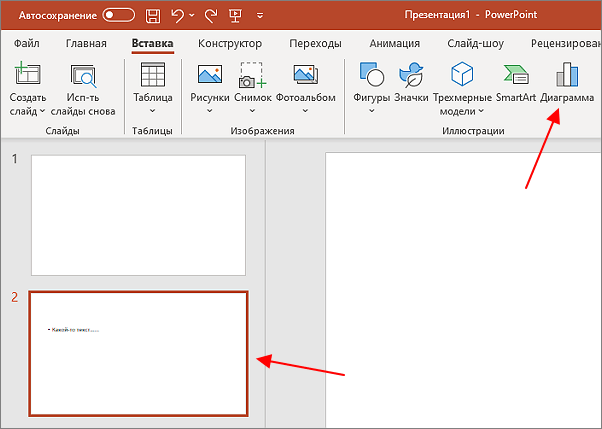Image resolution: width=602 pixels, height=429 pixels.
Task: Click the Redo arrow icon
Action: tap(211, 16)
